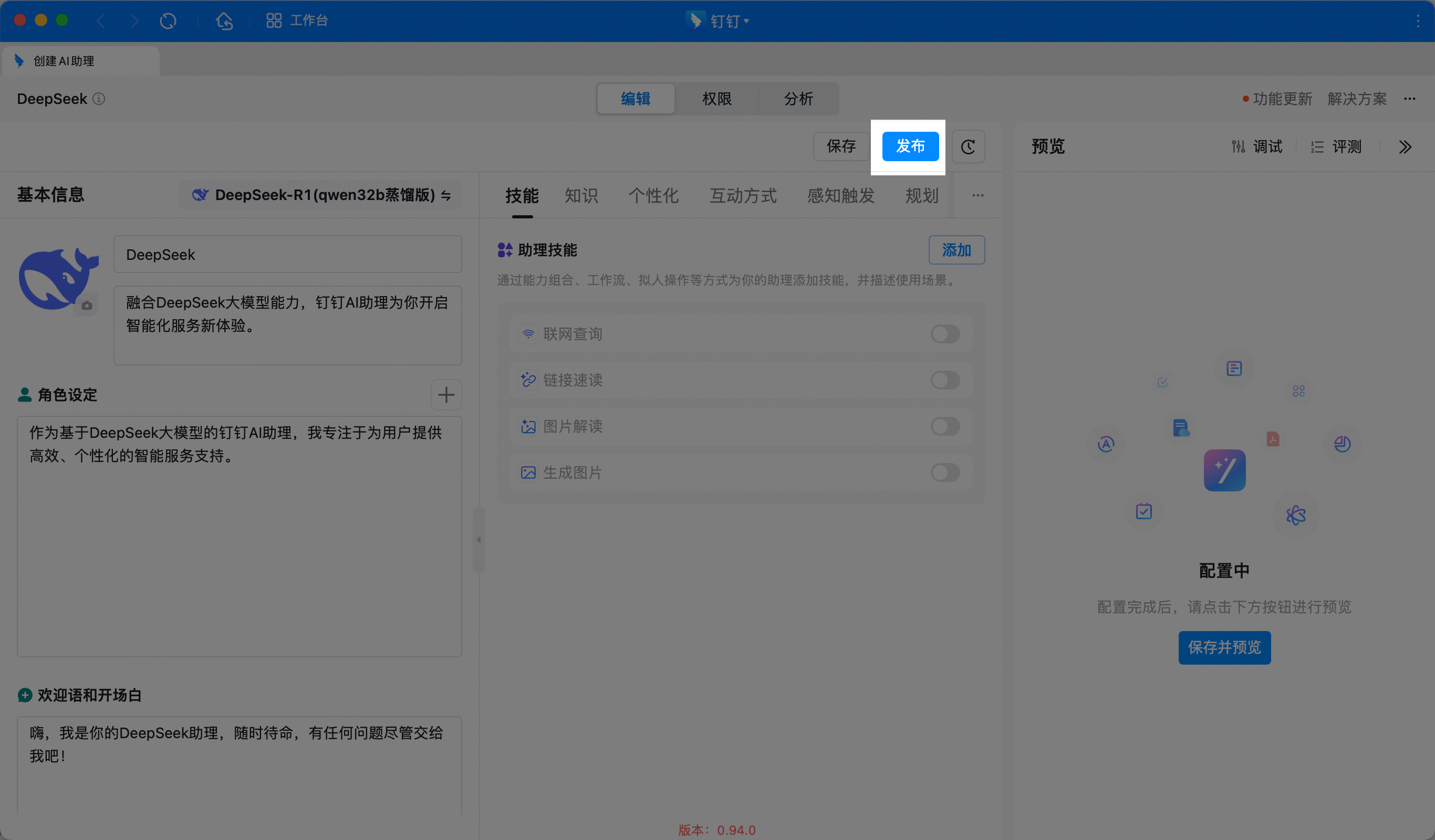Viewport: 1435px width, 840px height.
Task: Click the camera icon on DeepSeek avatar
Action: 87,306
